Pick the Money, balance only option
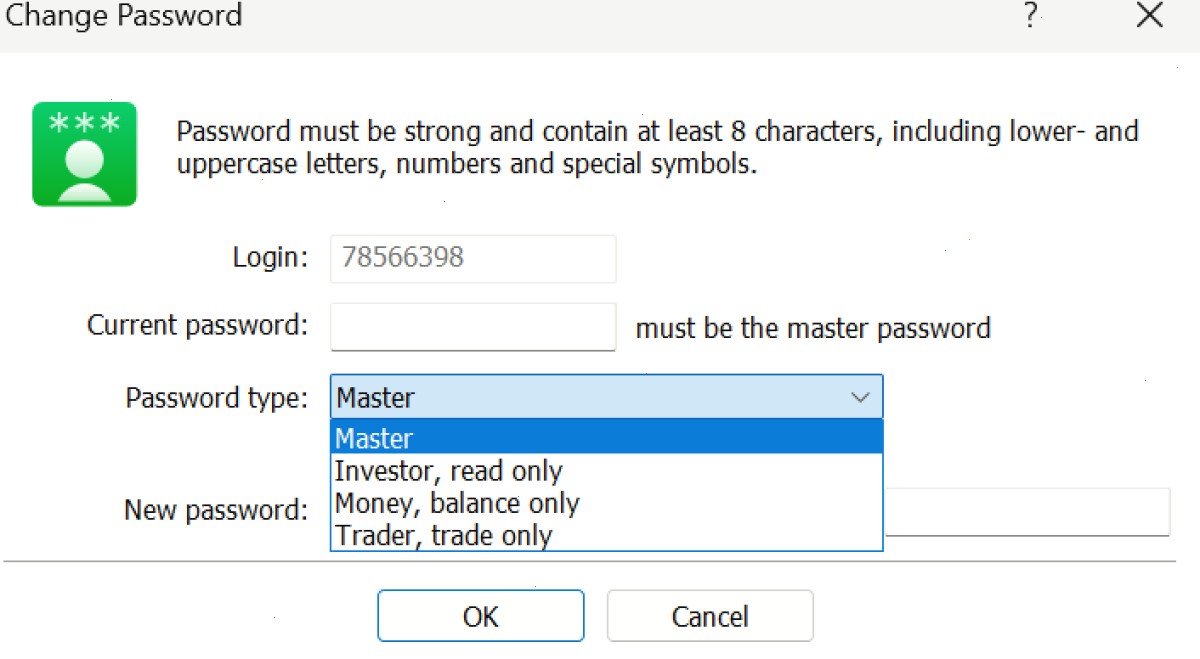Image resolution: width=1200 pixels, height=659 pixels. [606, 503]
